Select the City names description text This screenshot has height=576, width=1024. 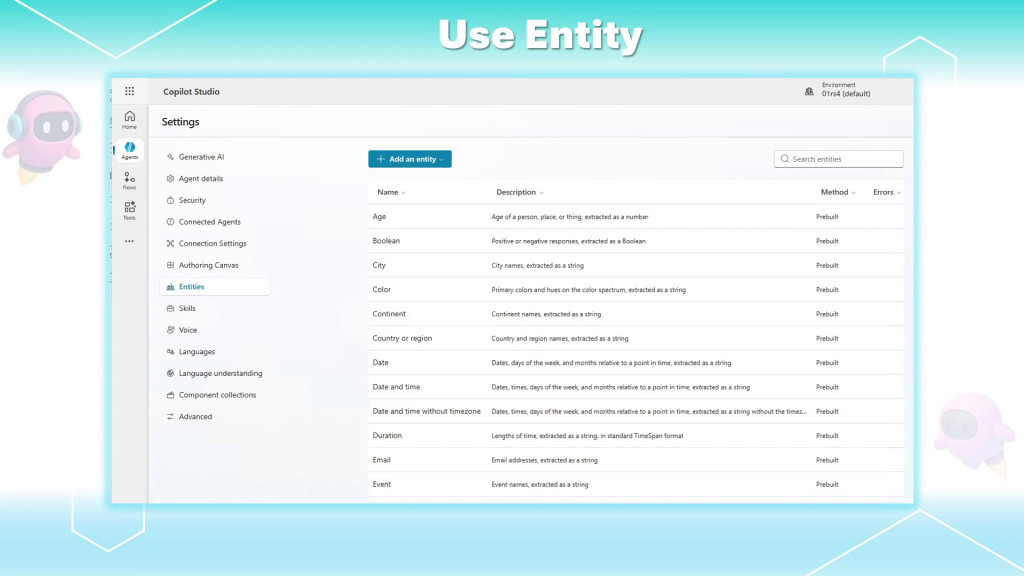[537, 265]
